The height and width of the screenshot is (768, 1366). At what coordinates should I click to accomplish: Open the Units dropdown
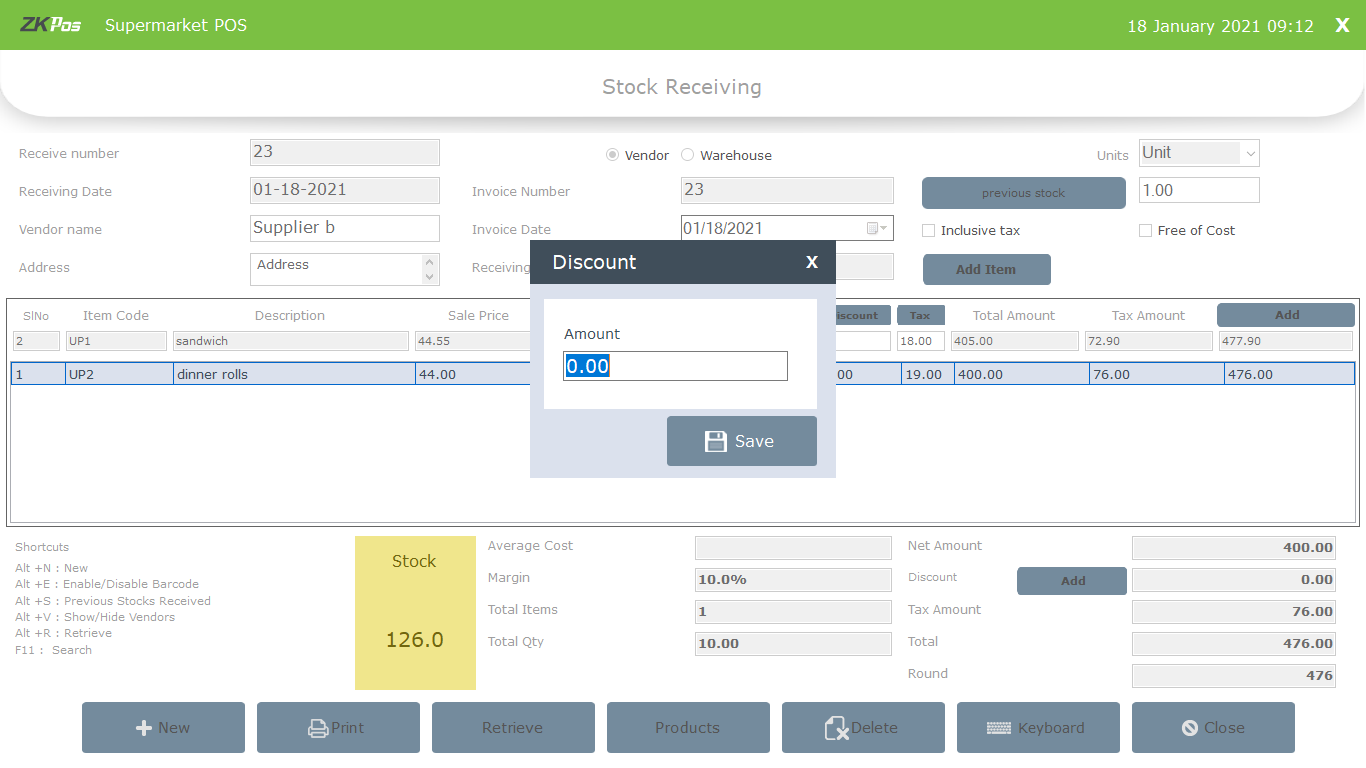(1250, 153)
